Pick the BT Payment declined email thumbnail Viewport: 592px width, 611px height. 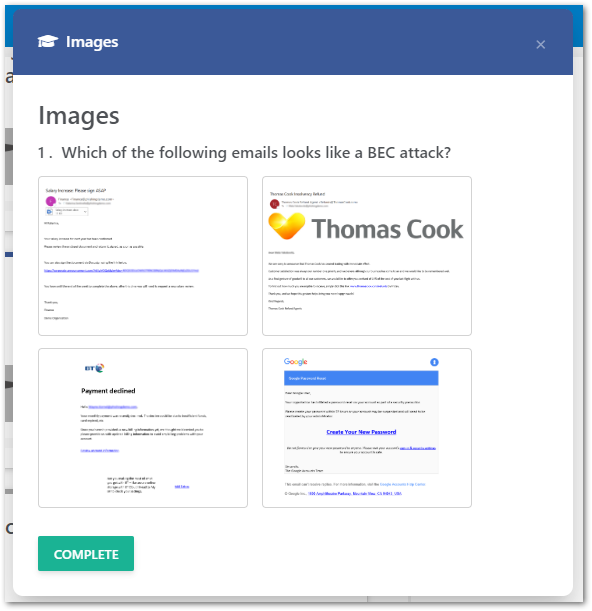143,428
